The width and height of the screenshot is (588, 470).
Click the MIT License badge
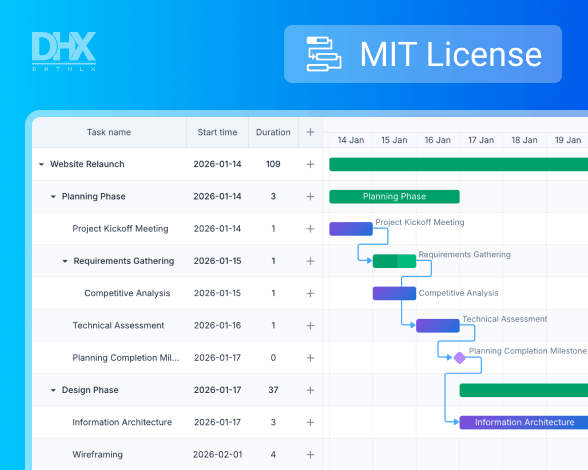click(x=423, y=54)
